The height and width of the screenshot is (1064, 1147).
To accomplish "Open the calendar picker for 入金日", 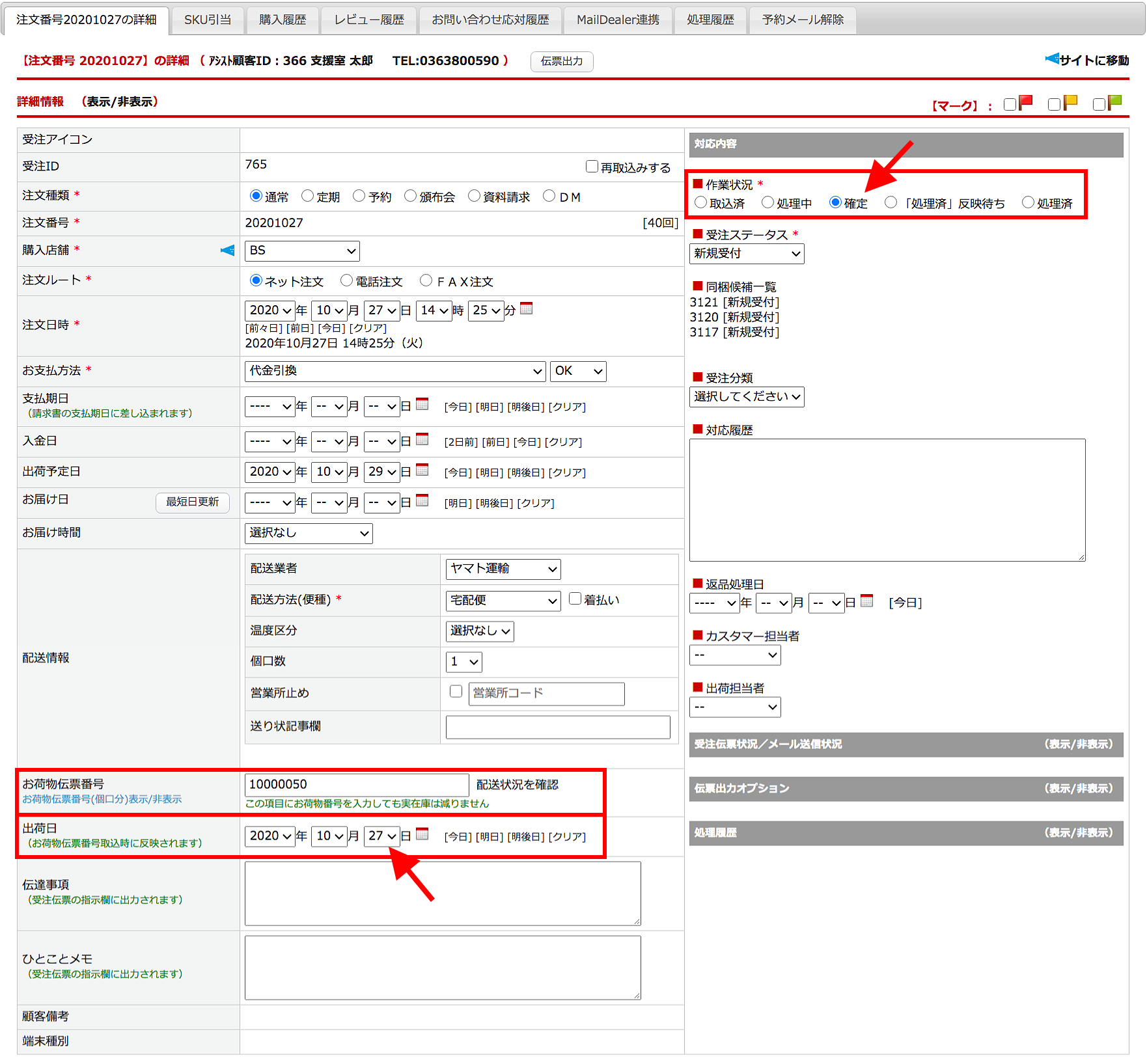I will 422,439.
